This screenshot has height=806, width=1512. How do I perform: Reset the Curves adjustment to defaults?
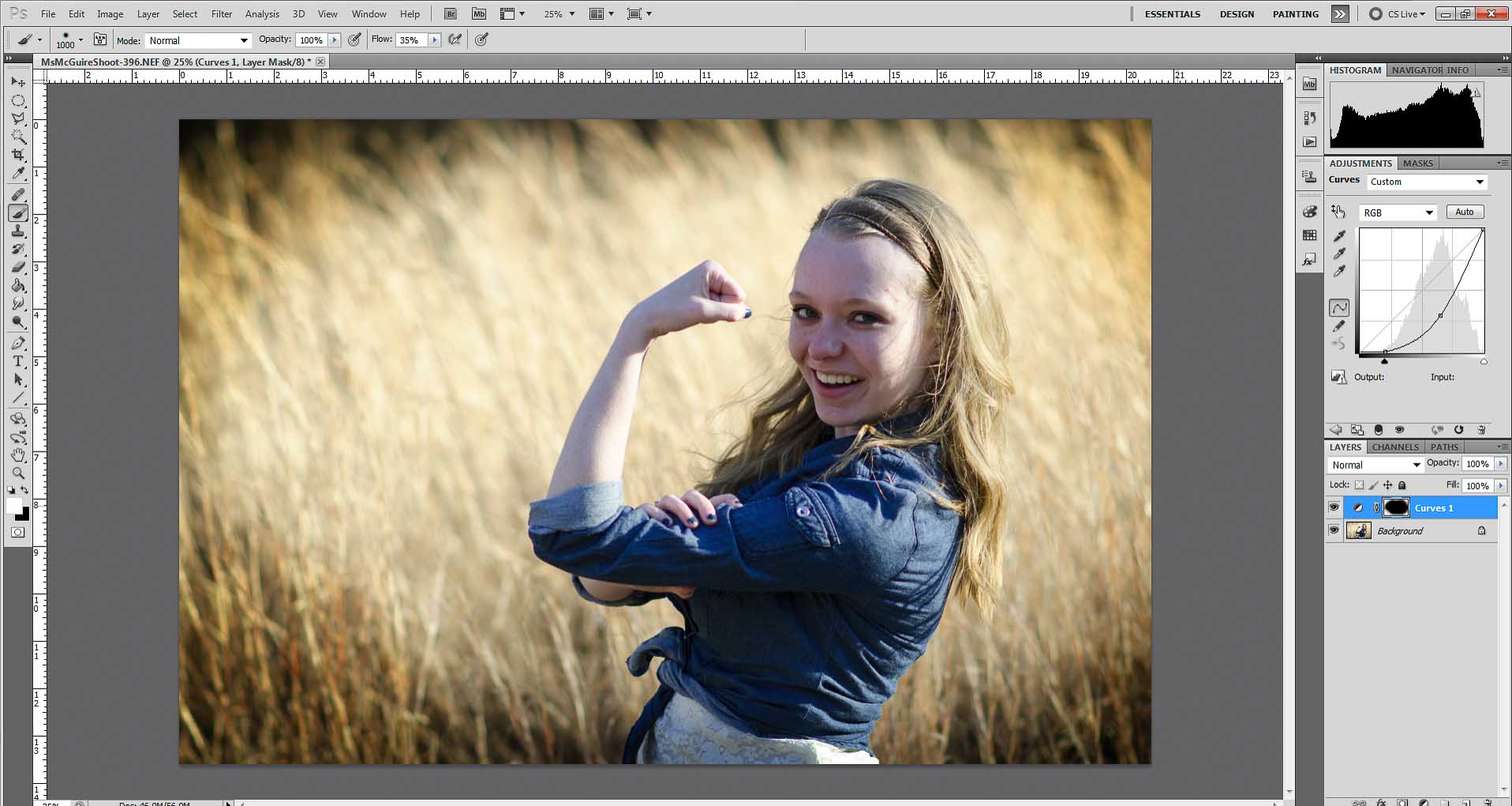[x=1458, y=429]
